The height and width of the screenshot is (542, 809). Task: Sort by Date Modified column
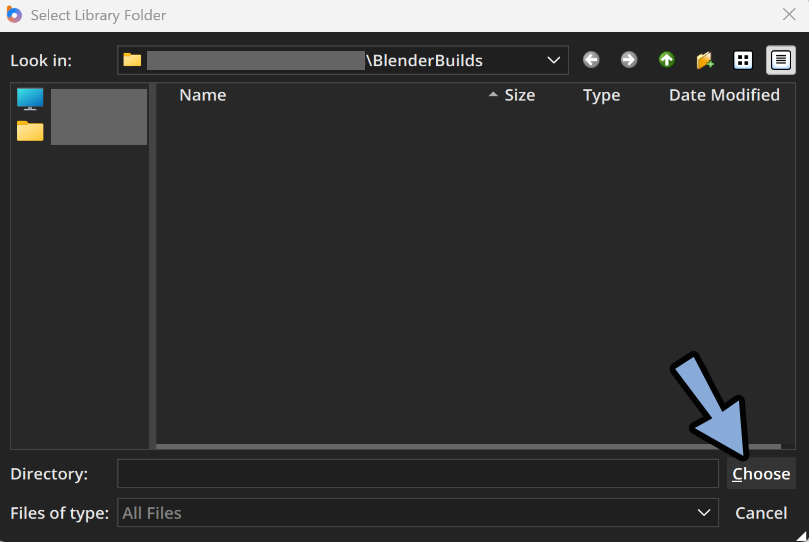point(724,95)
